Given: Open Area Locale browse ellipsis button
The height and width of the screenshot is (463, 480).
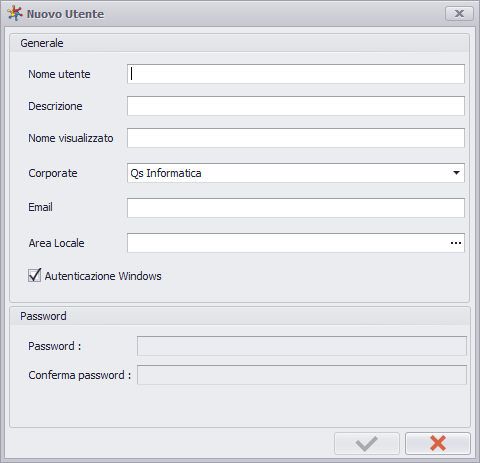Looking at the screenshot, I should point(456,243).
